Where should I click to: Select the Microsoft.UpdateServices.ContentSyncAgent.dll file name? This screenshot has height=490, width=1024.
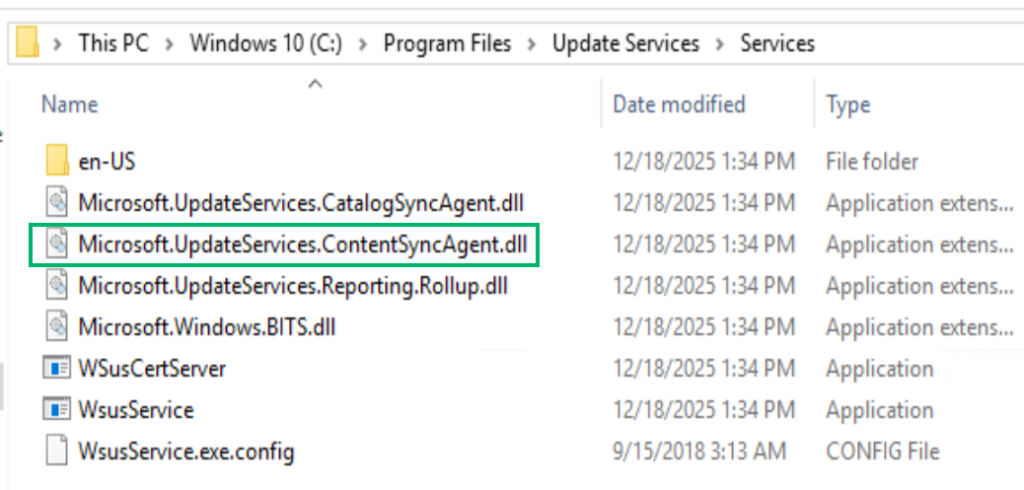(x=302, y=244)
